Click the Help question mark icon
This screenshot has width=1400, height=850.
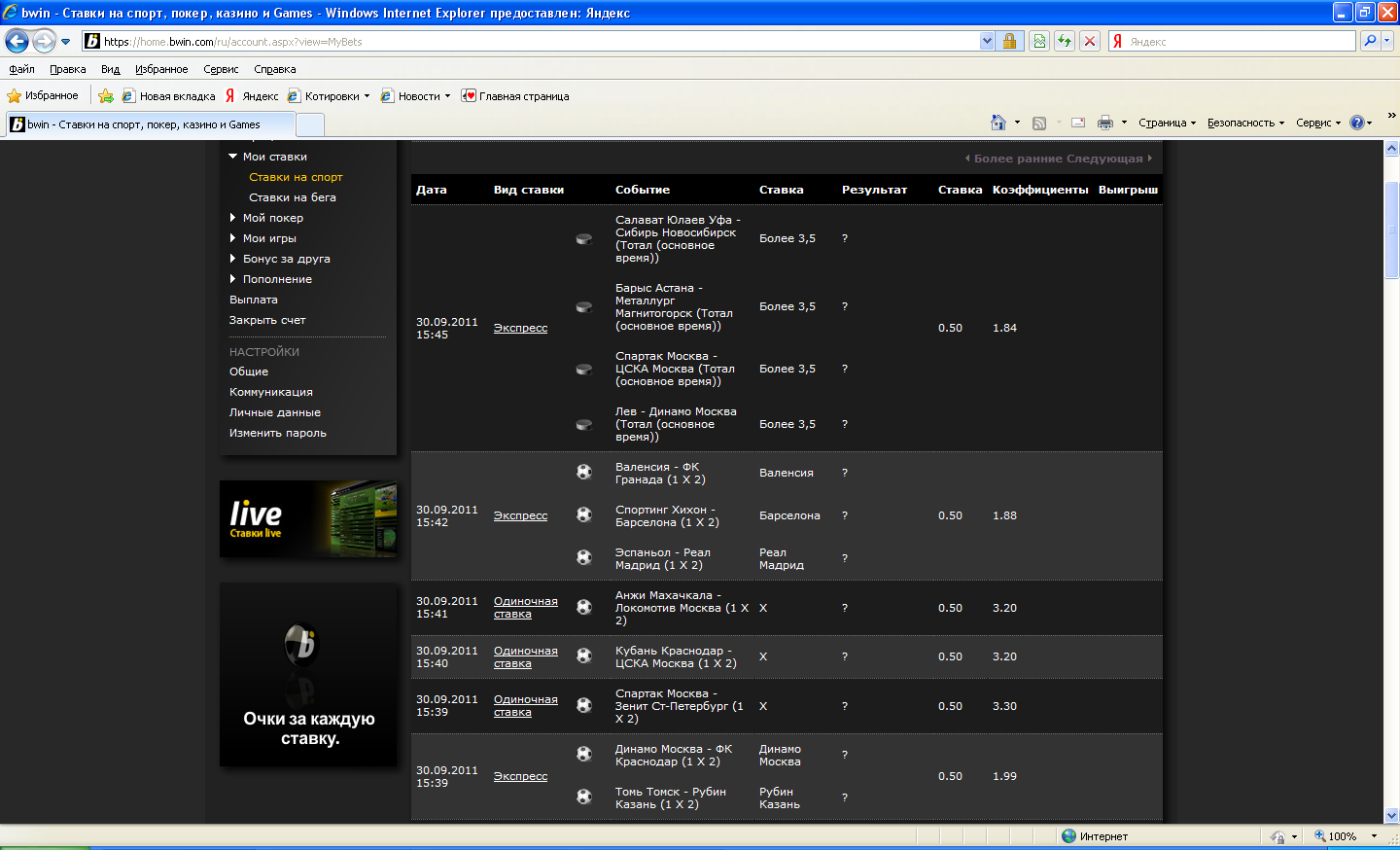tap(1356, 123)
